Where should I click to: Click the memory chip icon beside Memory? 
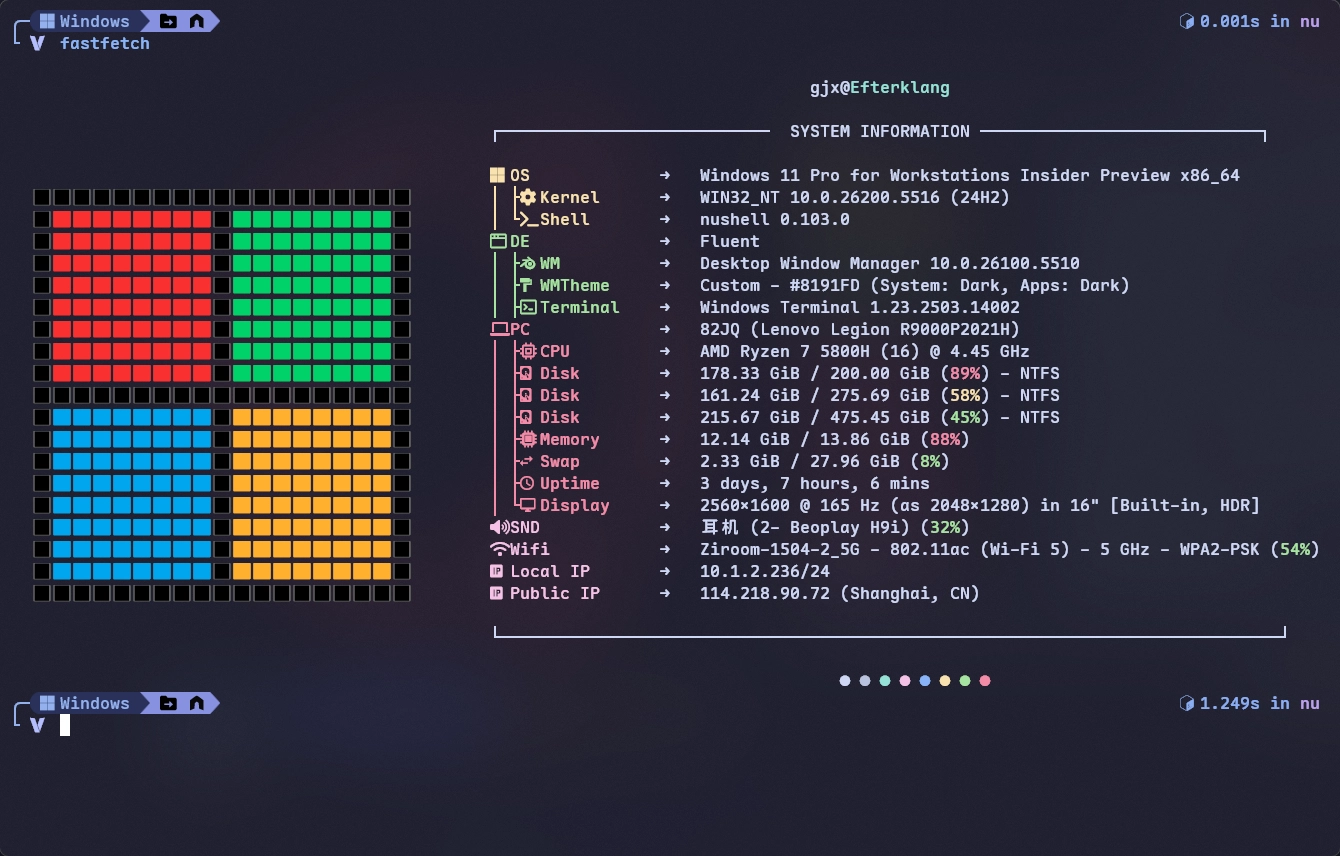528,439
